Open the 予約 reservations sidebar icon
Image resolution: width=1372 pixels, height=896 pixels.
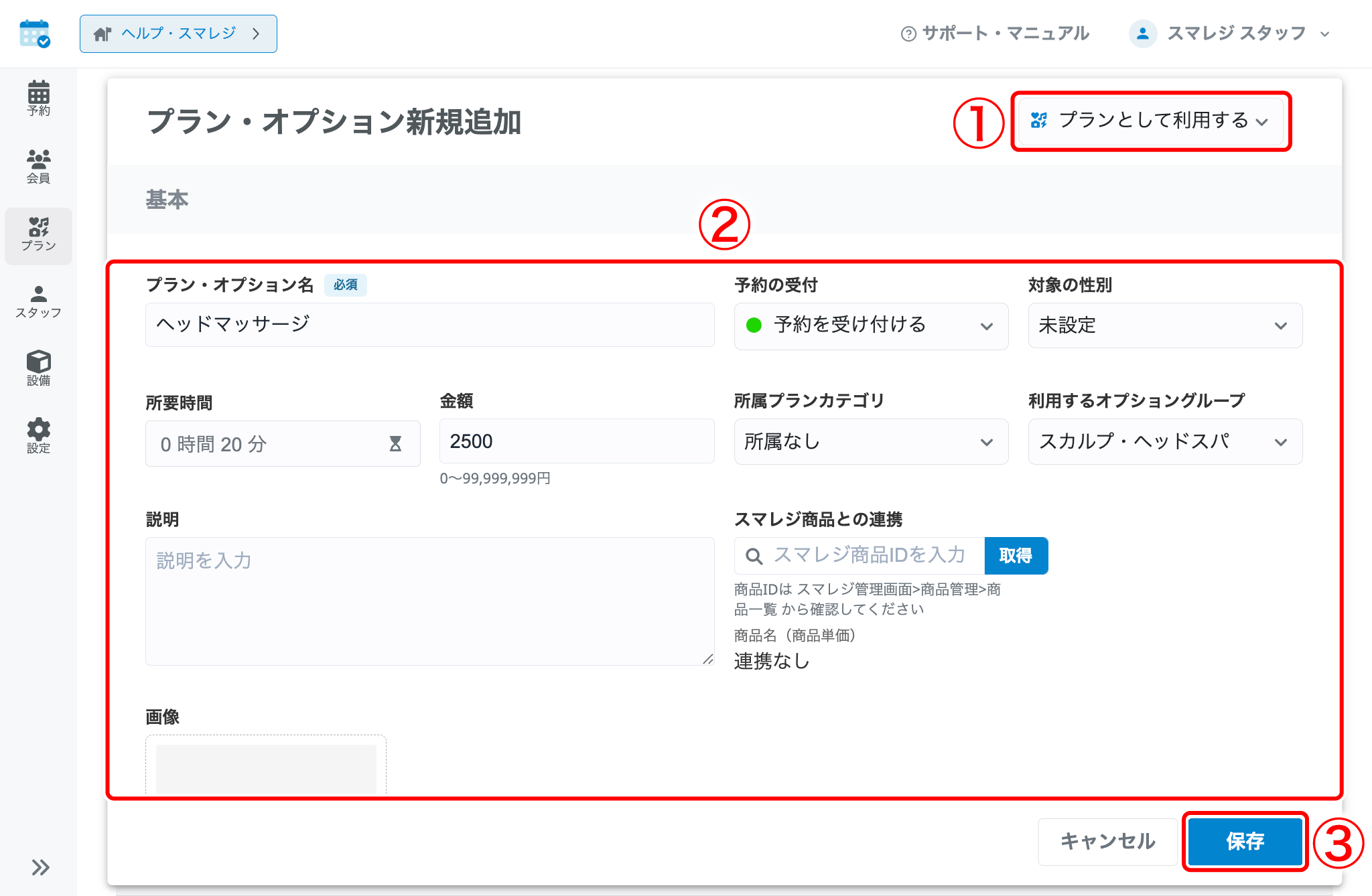38,98
